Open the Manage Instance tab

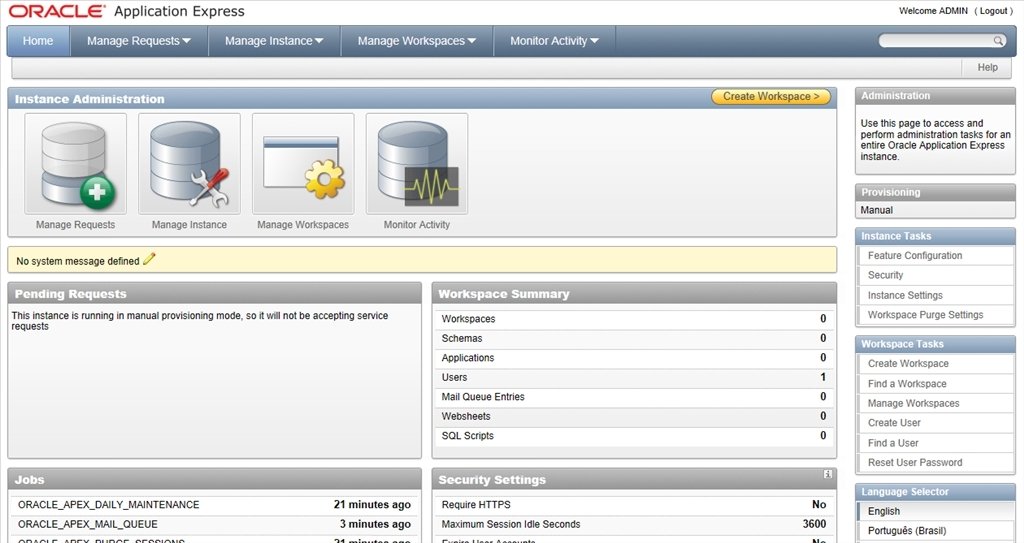pyautogui.click(x=274, y=41)
